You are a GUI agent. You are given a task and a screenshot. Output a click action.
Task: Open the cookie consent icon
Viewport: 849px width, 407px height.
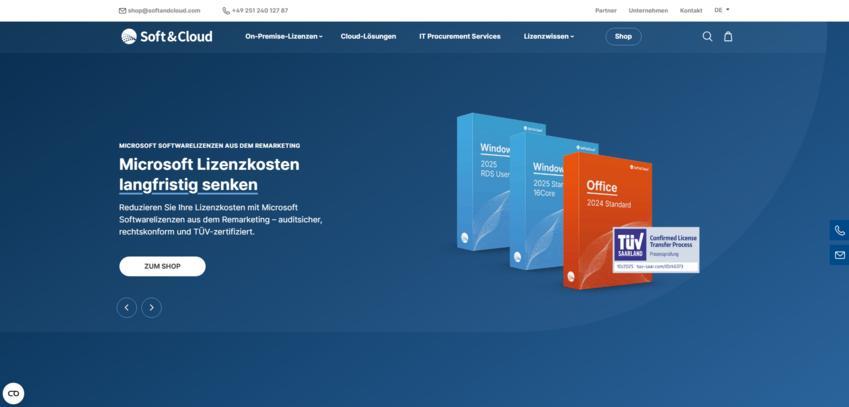click(14, 393)
